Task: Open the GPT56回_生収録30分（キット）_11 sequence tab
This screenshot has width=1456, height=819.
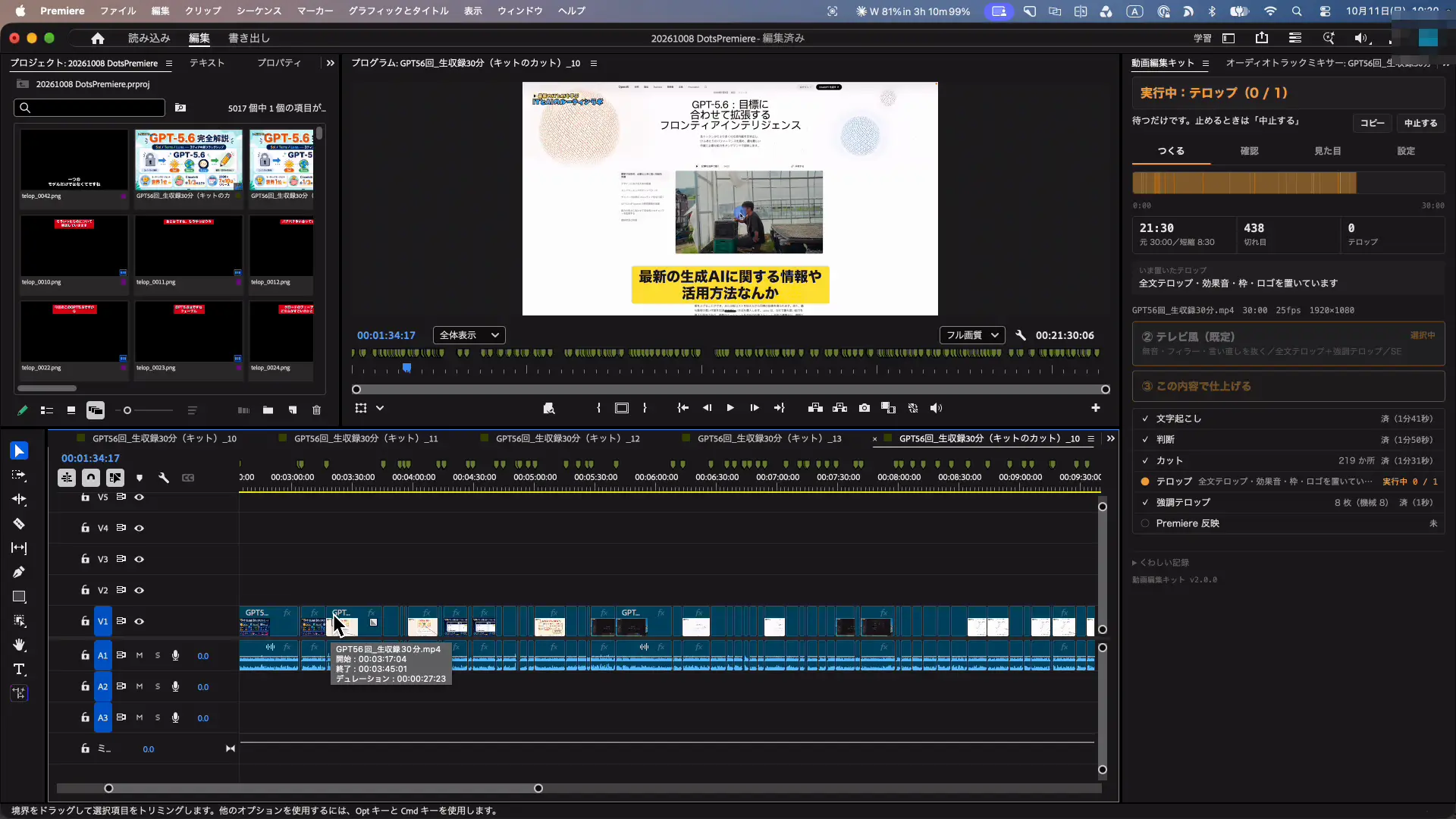Action: (366, 438)
